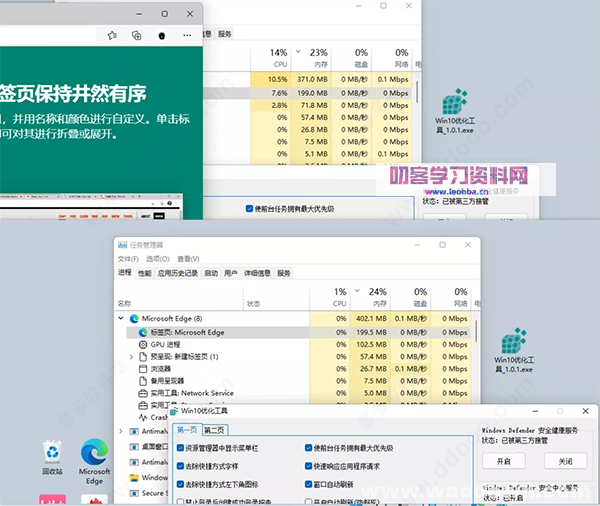Select the 进程 tab
The image size is (600, 506).
pyautogui.click(x=125, y=273)
